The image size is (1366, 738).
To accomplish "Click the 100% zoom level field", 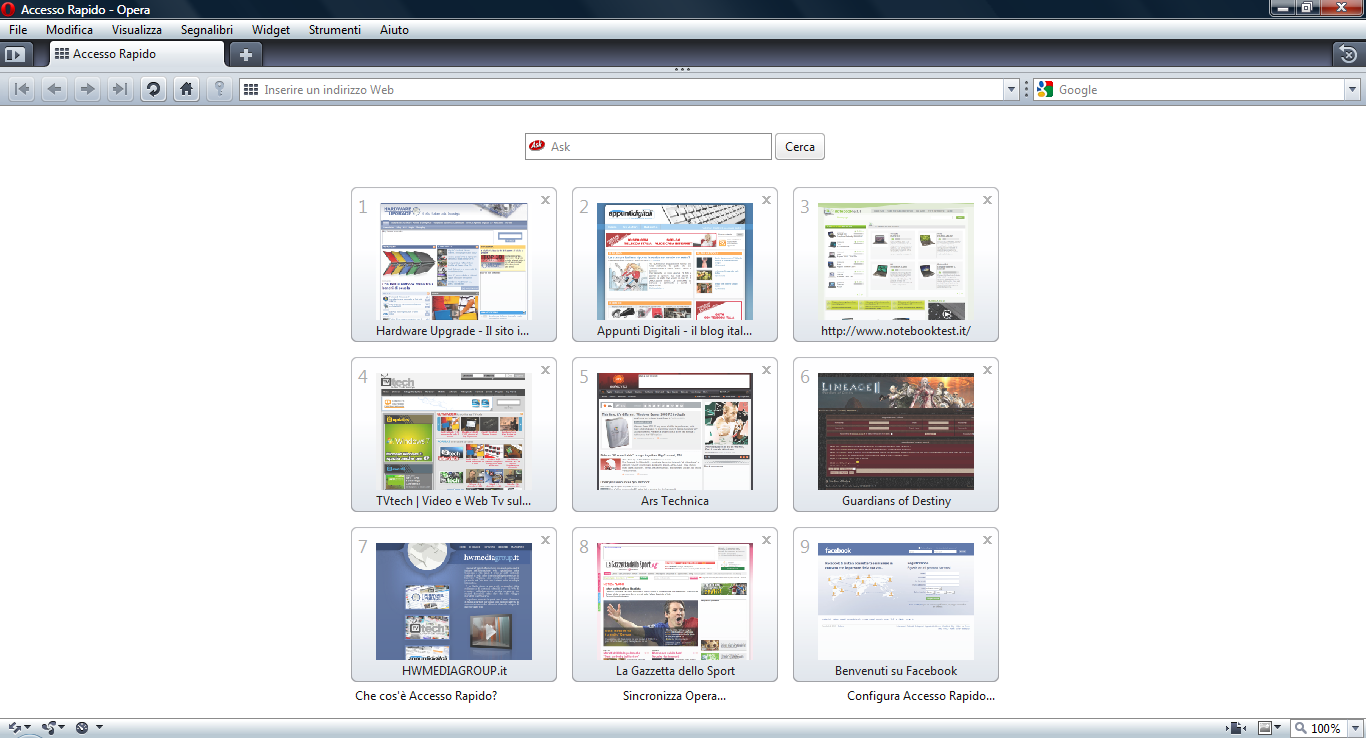I will pos(1326,728).
